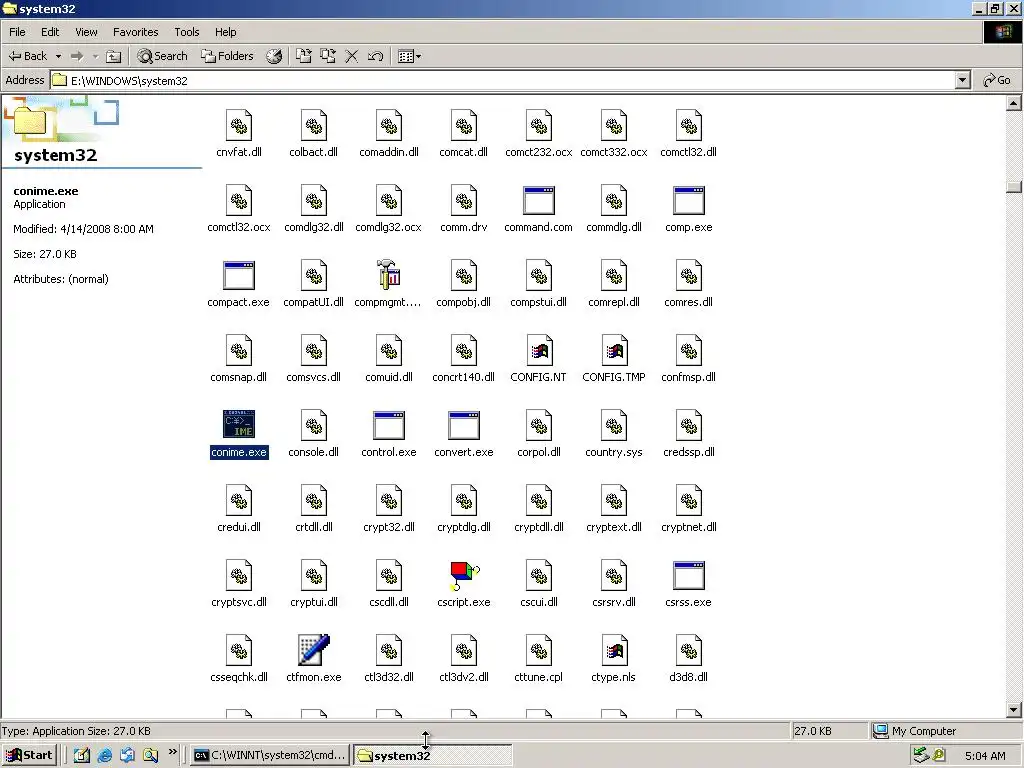
Task: Click the Move To toolbar icon
Action: click(304, 56)
